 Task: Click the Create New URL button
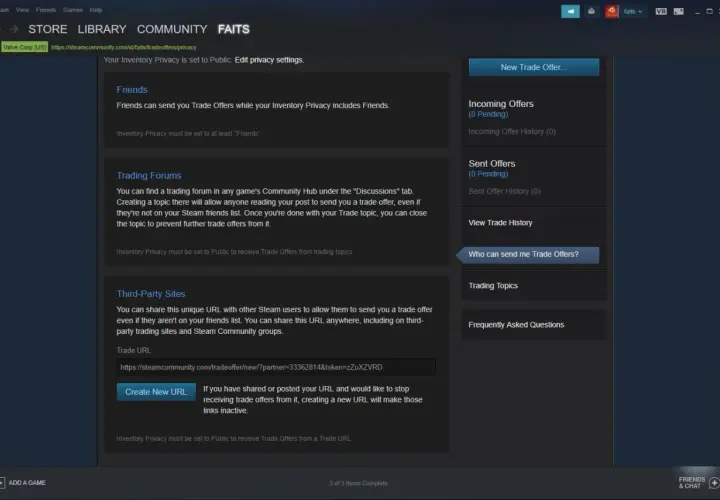tap(156, 392)
